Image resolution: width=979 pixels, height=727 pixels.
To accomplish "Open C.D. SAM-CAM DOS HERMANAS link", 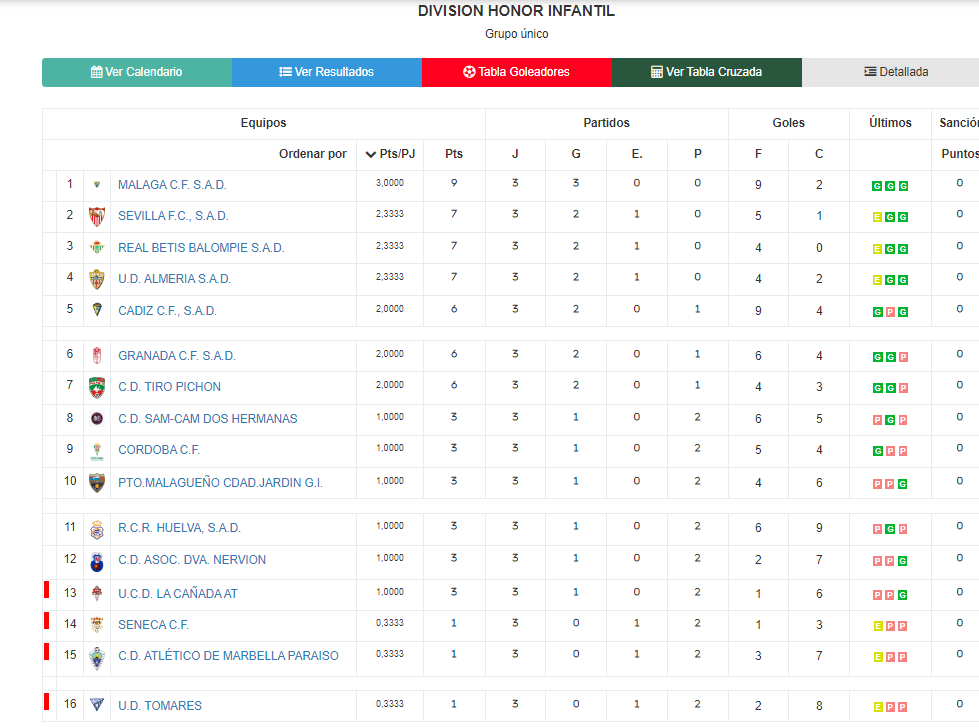I will [208, 419].
